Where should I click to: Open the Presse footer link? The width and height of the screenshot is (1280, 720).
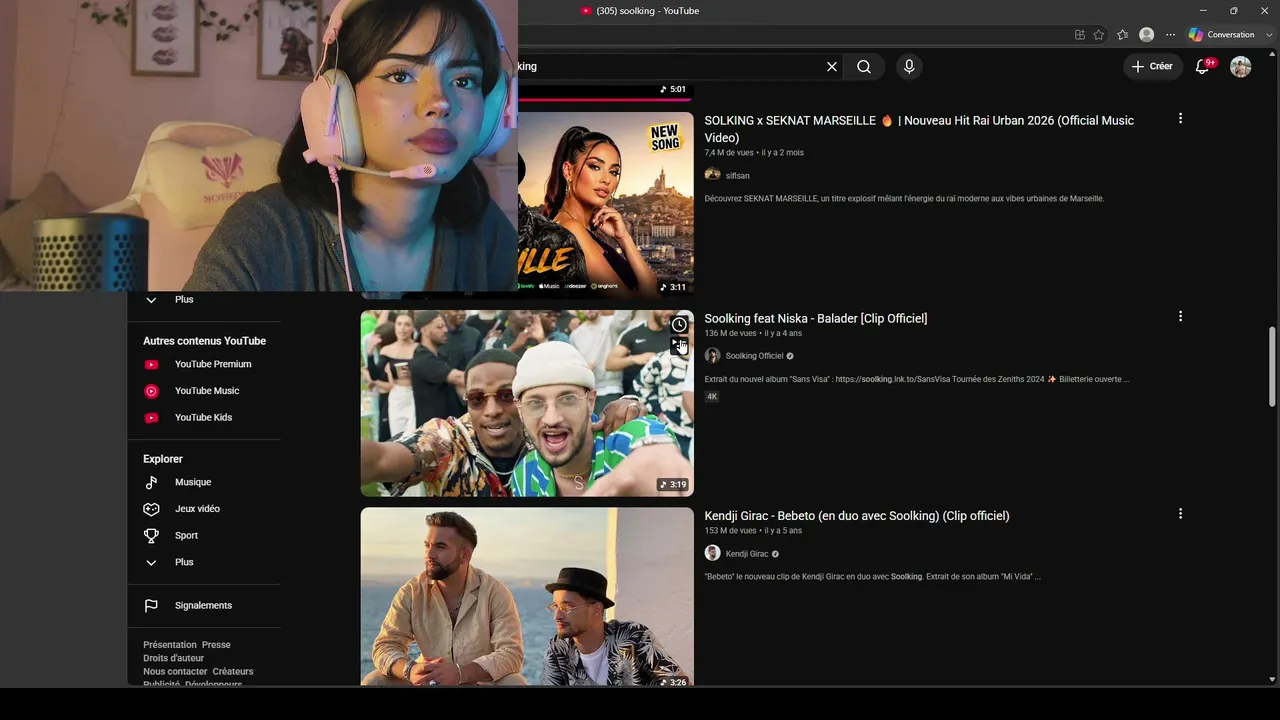(216, 645)
